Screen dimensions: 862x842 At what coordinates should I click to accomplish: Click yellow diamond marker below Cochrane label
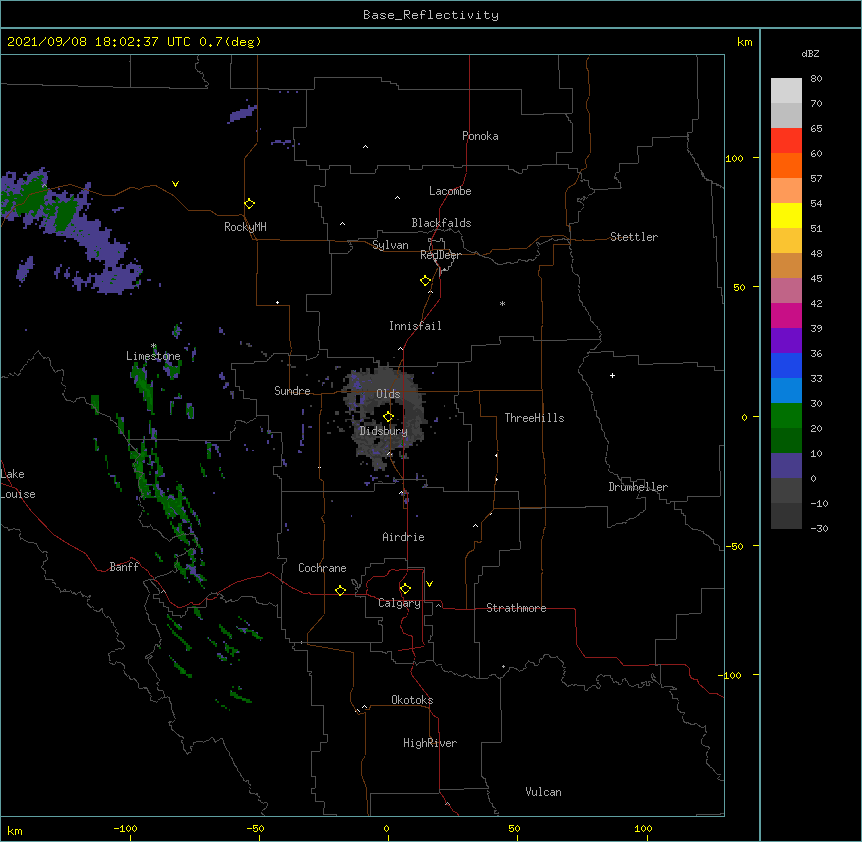pos(340,590)
